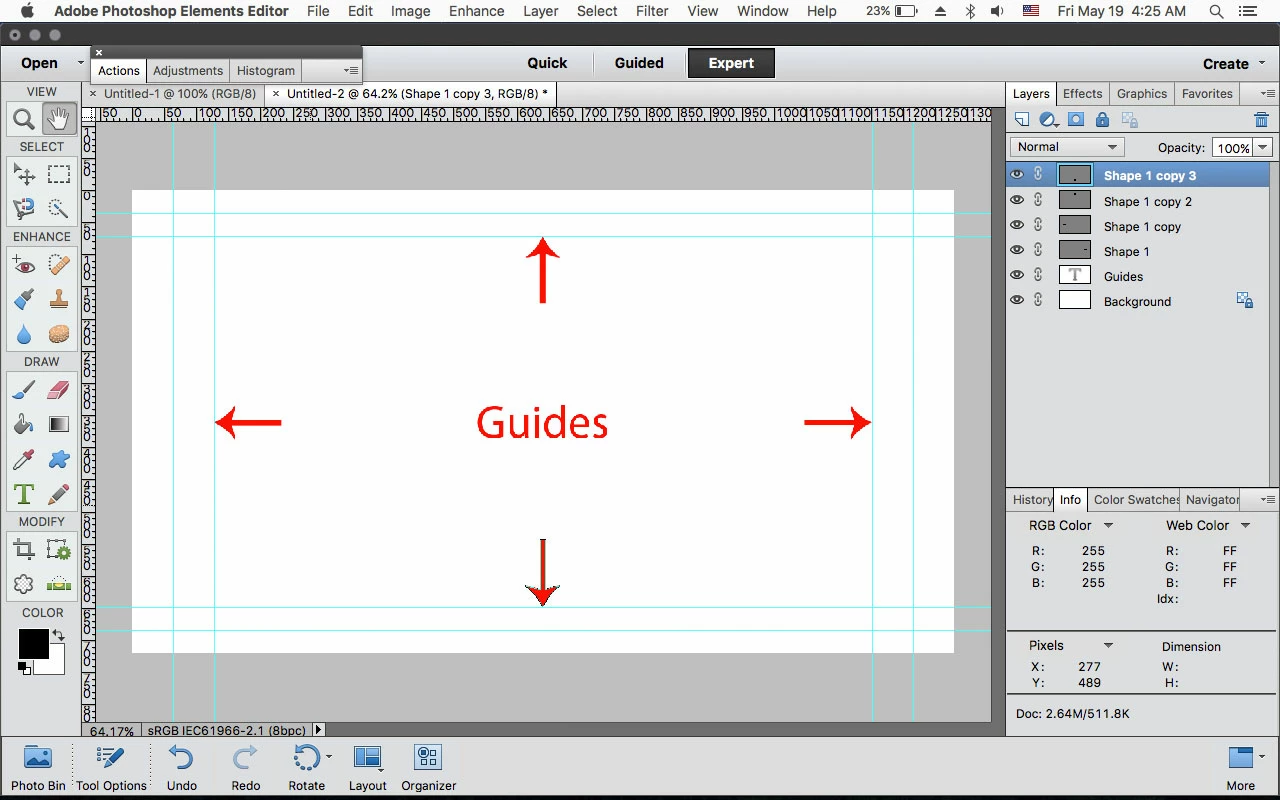Select the Lasso tool
This screenshot has width=1280, height=800.
pos(24,208)
